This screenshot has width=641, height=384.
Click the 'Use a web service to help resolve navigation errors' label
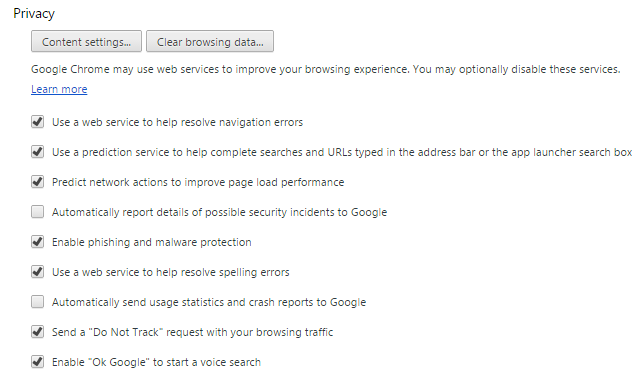tap(177, 122)
